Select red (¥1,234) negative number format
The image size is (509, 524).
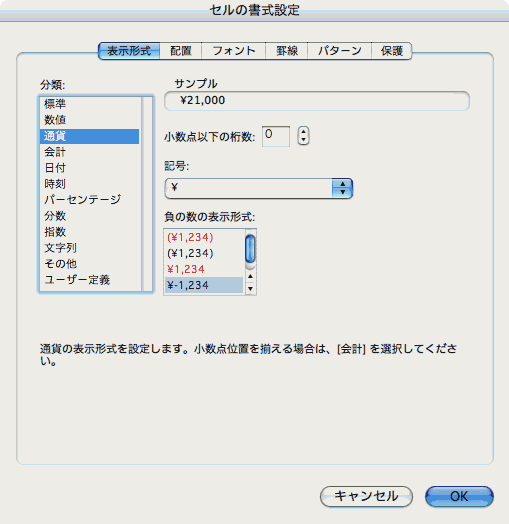pyautogui.click(x=204, y=238)
